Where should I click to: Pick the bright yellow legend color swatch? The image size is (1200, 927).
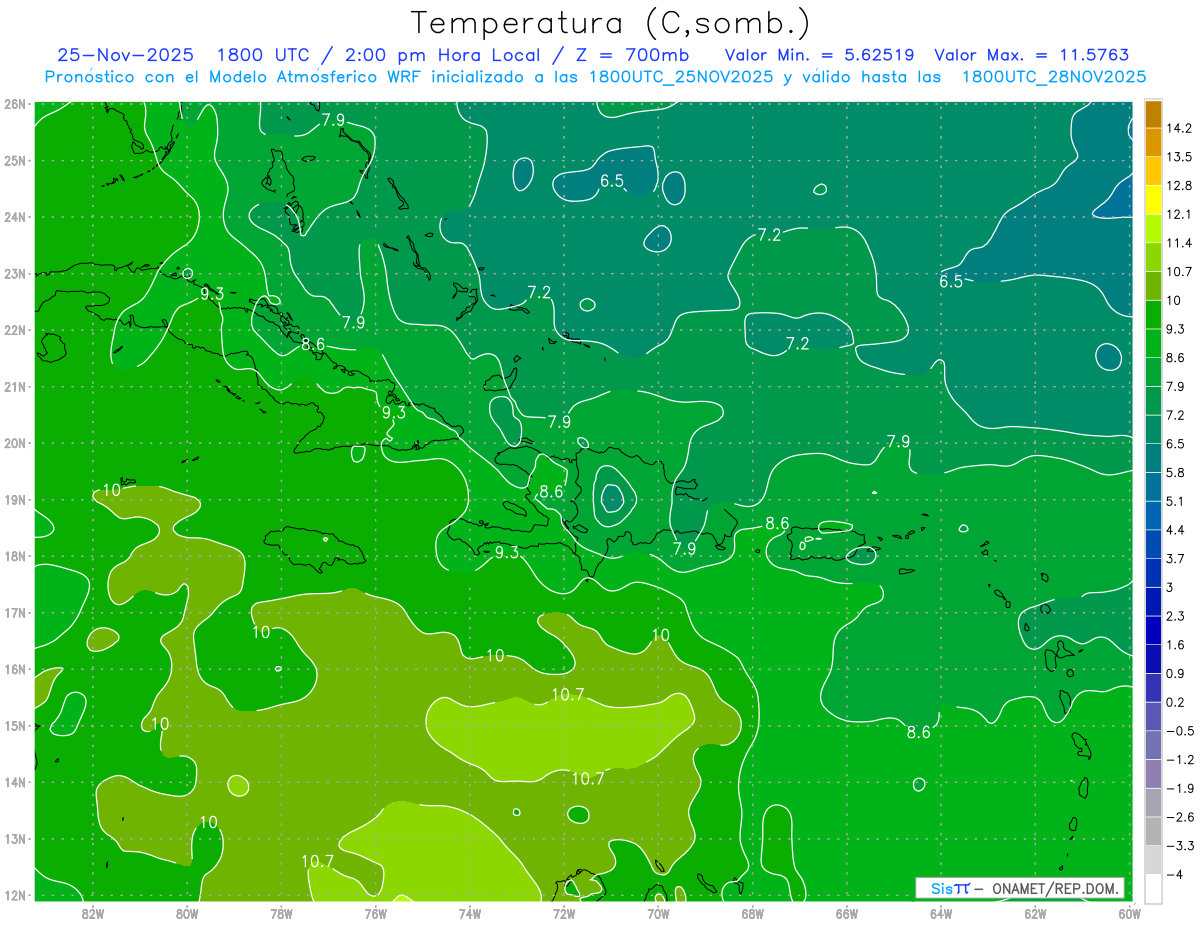(x=1153, y=200)
